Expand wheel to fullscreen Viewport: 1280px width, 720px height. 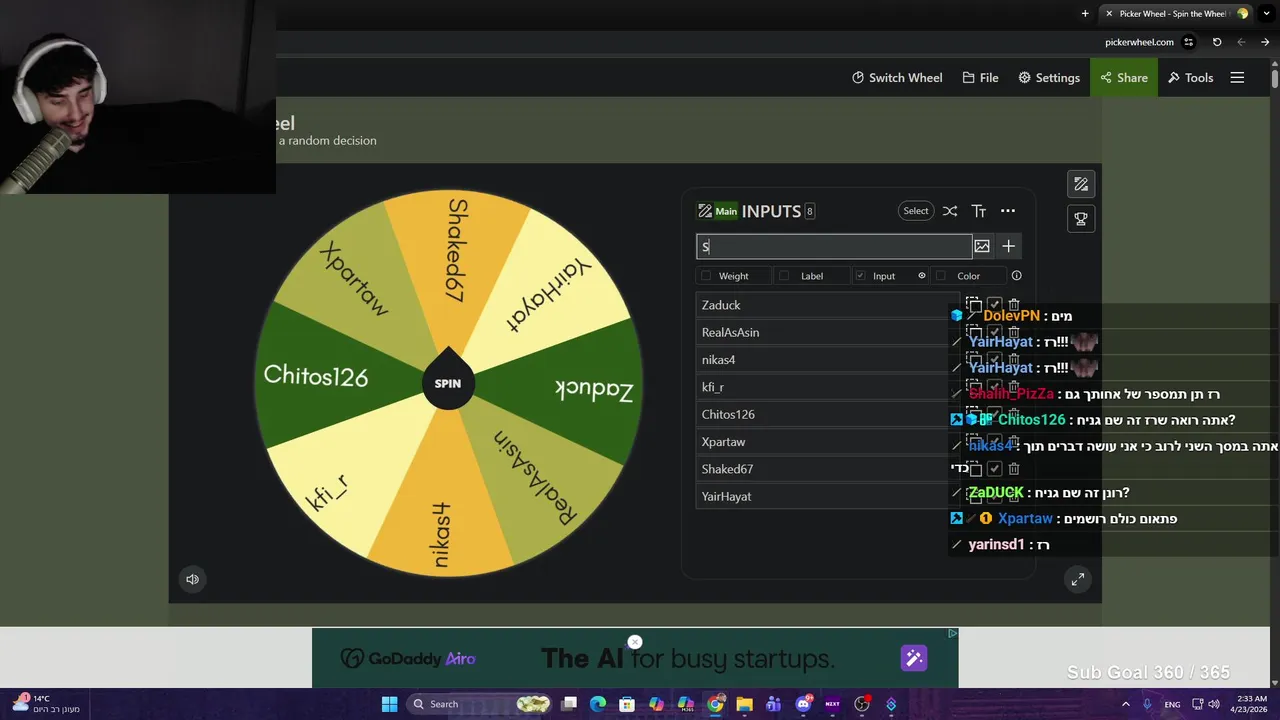pos(1077,579)
